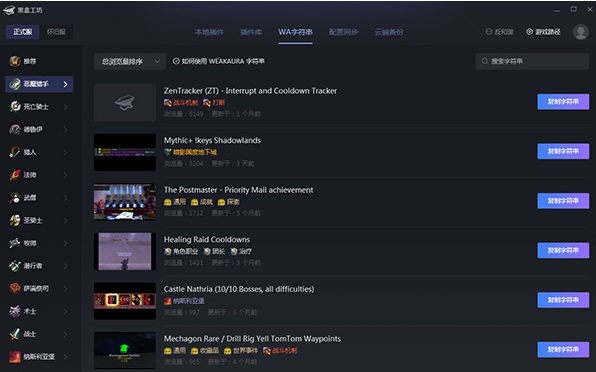Click the 打断 tag under ZenTracker

214,103
